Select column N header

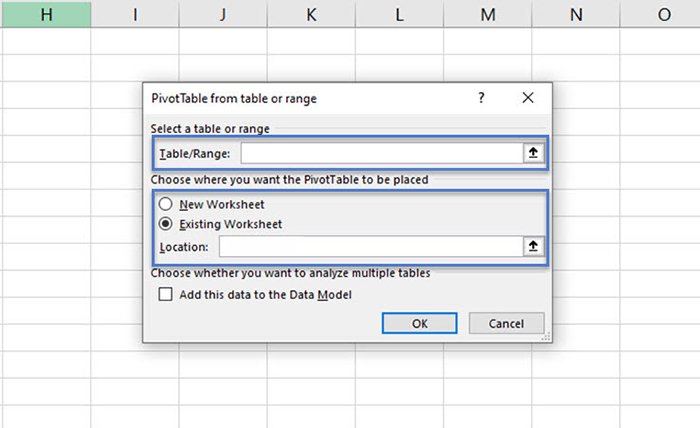[575, 14]
